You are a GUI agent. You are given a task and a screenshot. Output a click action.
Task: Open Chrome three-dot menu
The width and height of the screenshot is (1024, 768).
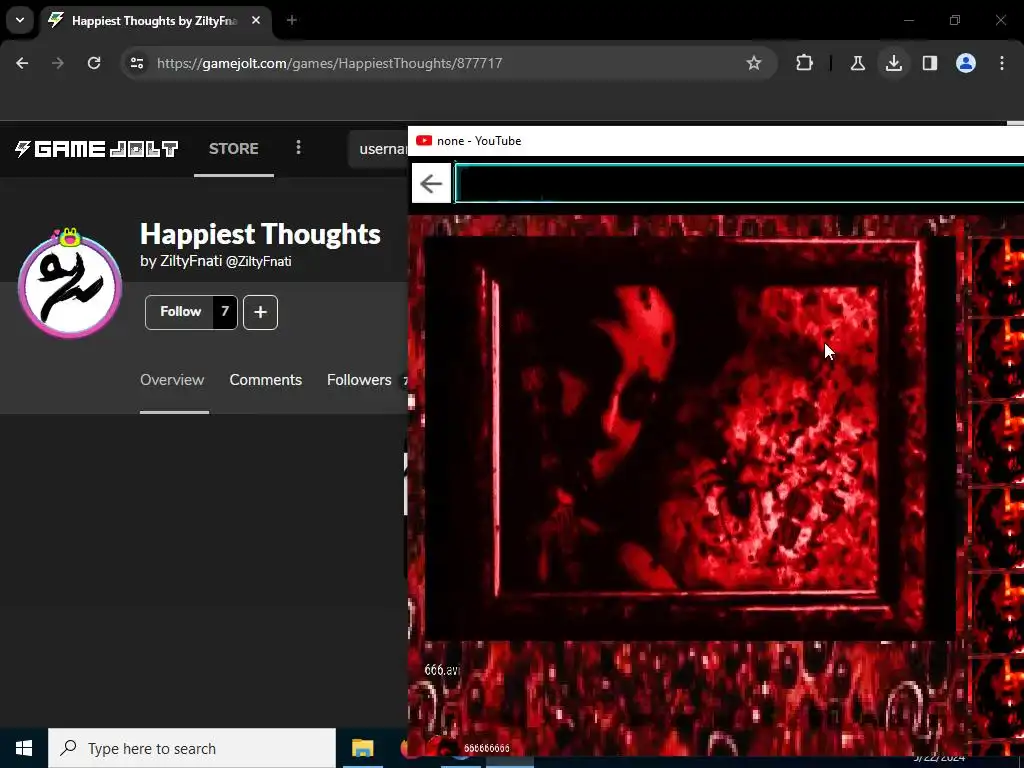point(1002,63)
